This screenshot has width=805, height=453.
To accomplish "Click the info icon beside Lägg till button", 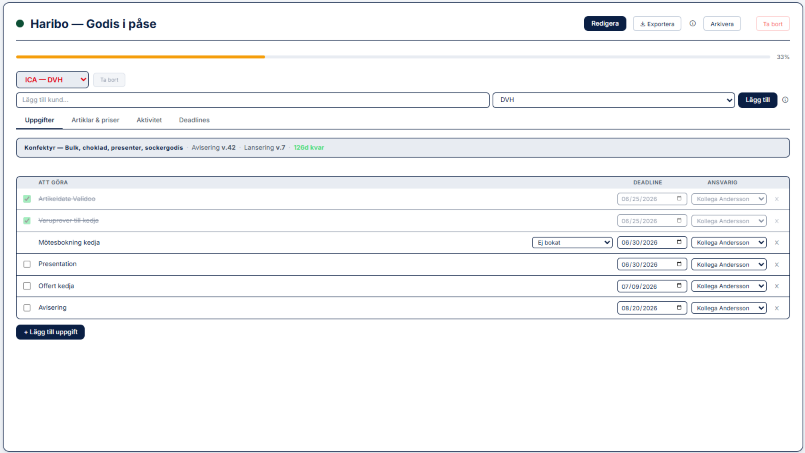I will pos(785,100).
